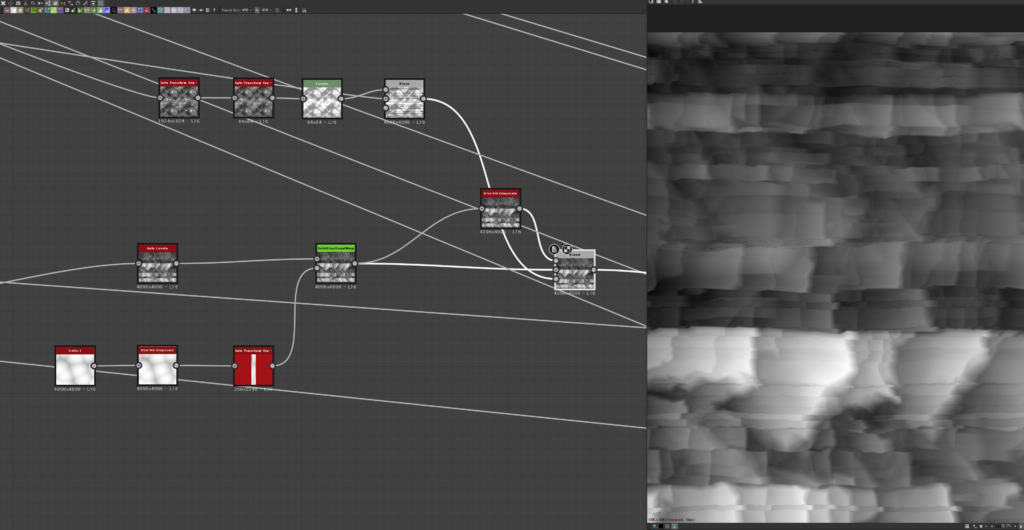Screen dimensions: 1024x530
Task: Select the gray swatch in 2D view footer
Action: (x=667, y=526)
